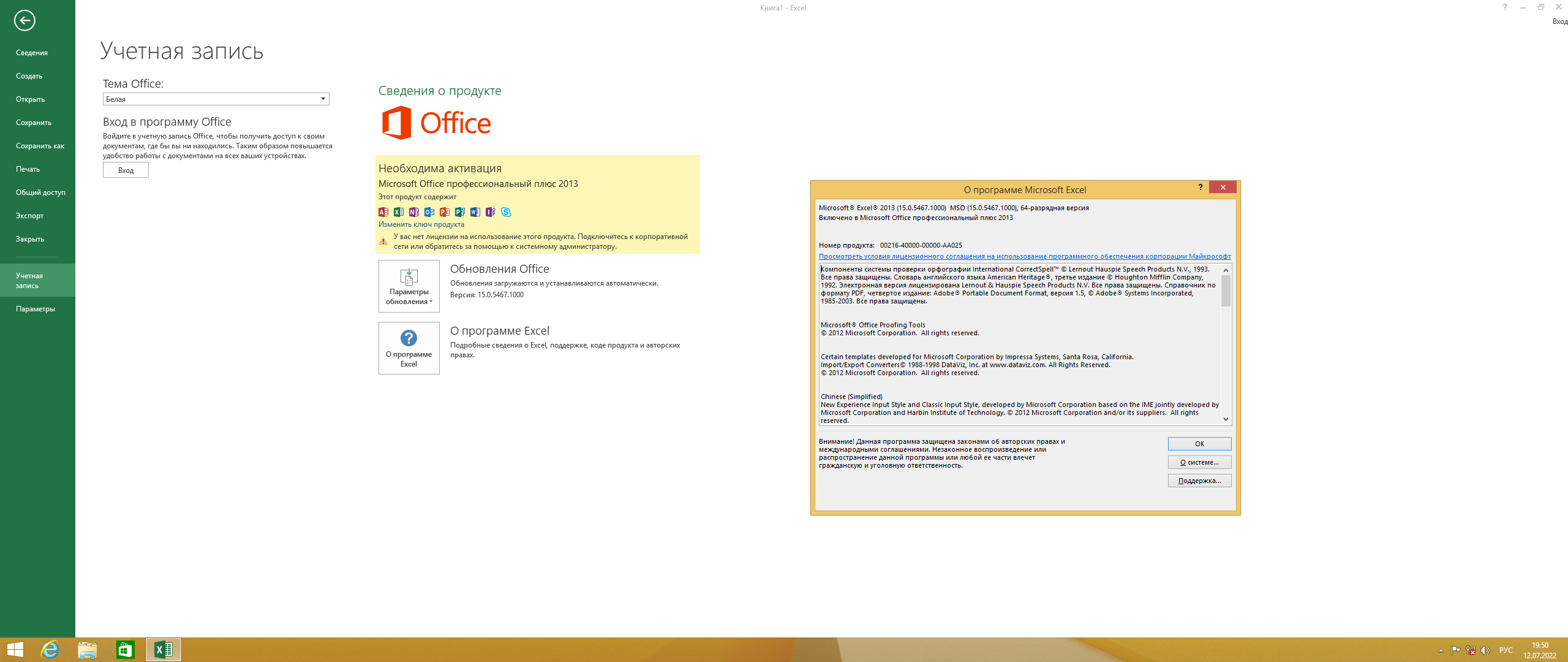Screen dimensions: 1568x662
Task: Click Необходима активация heading
Action: click(440, 169)
